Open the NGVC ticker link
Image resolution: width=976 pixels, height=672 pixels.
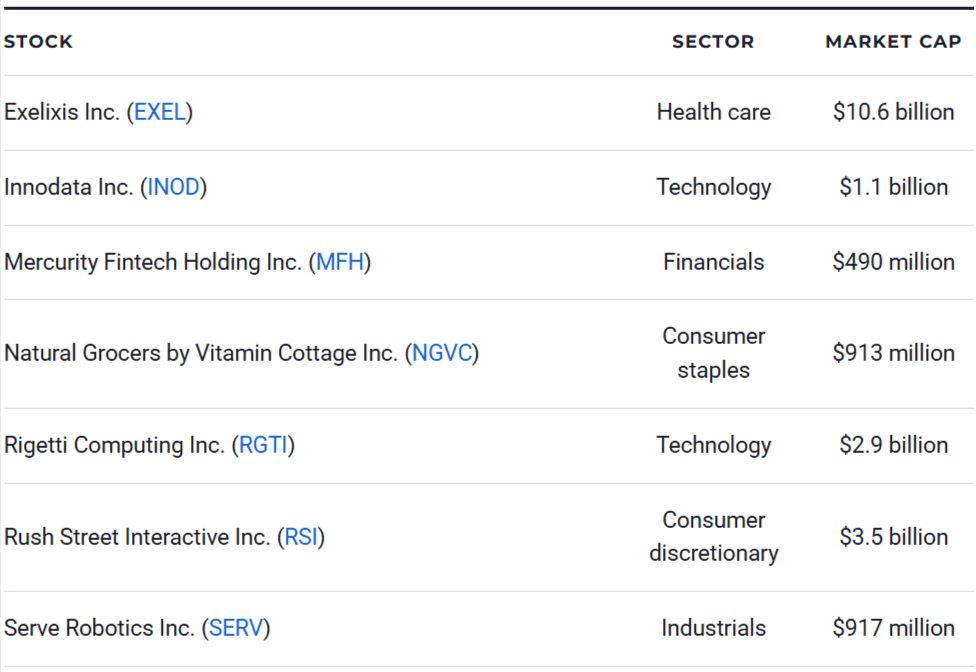point(442,353)
